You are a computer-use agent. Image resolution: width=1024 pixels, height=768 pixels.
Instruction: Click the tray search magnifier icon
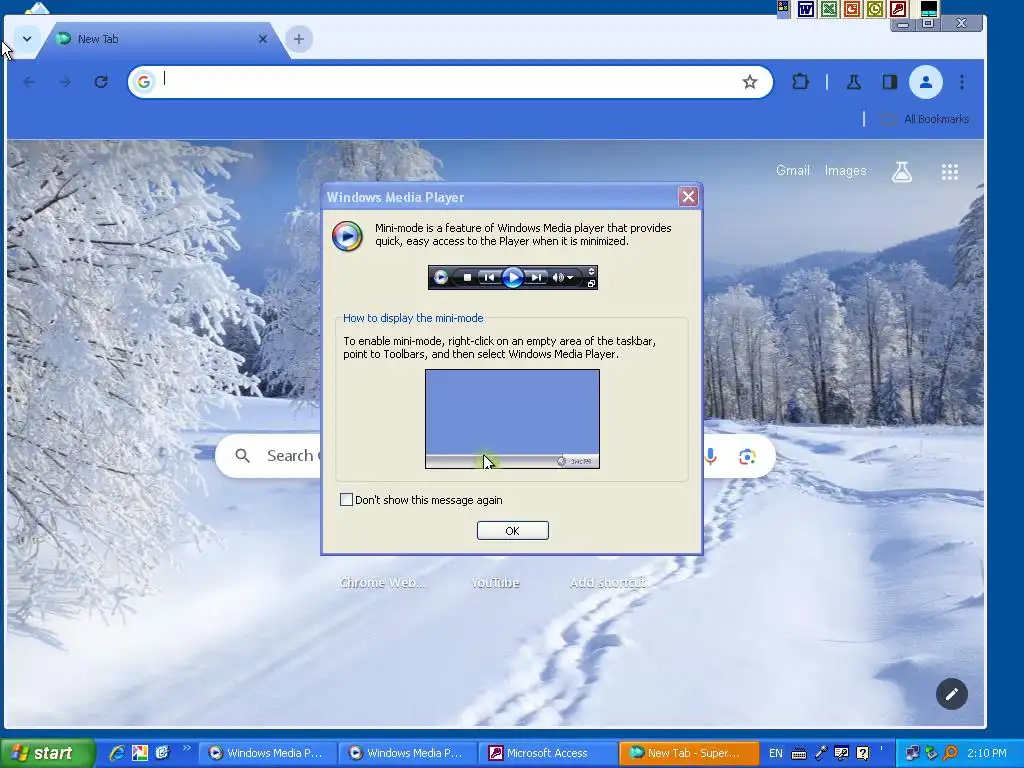[951, 753]
